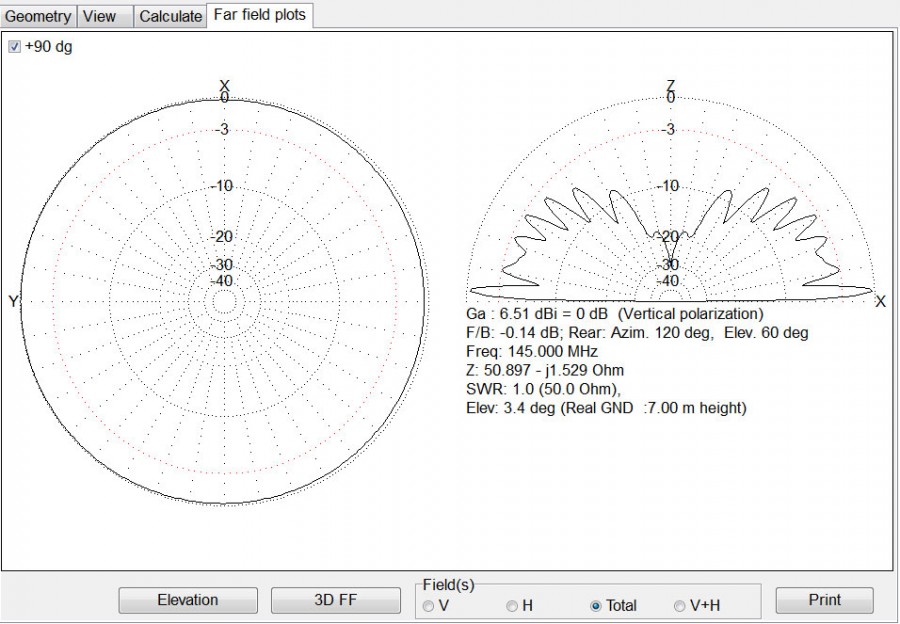The image size is (900, 624).
Task: Toggle the "+90 dg" checkbox
Action: click(x=13, y=46)
